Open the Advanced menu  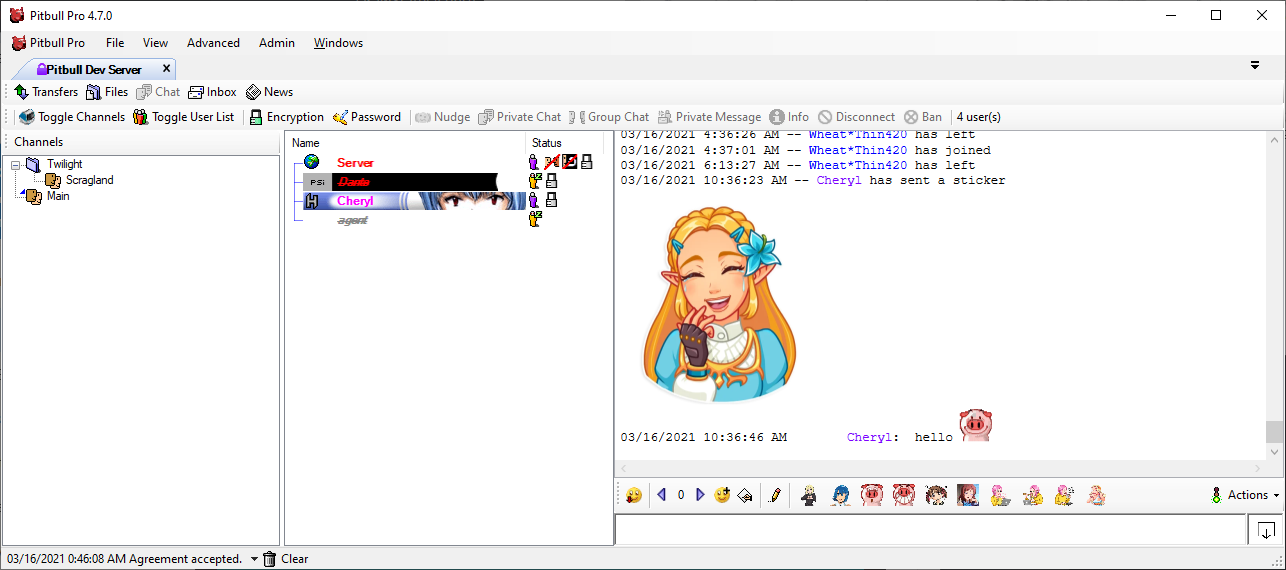tap(213, 43)
